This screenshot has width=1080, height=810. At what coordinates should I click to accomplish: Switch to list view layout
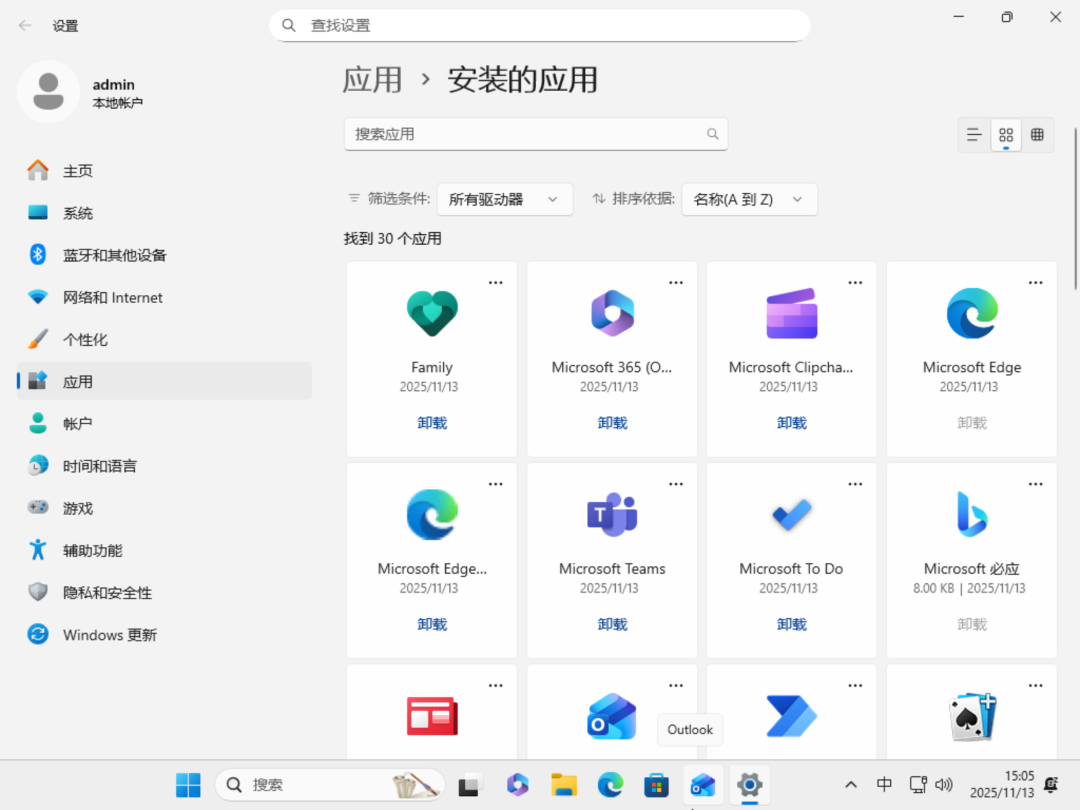click(x=974, y=135)
